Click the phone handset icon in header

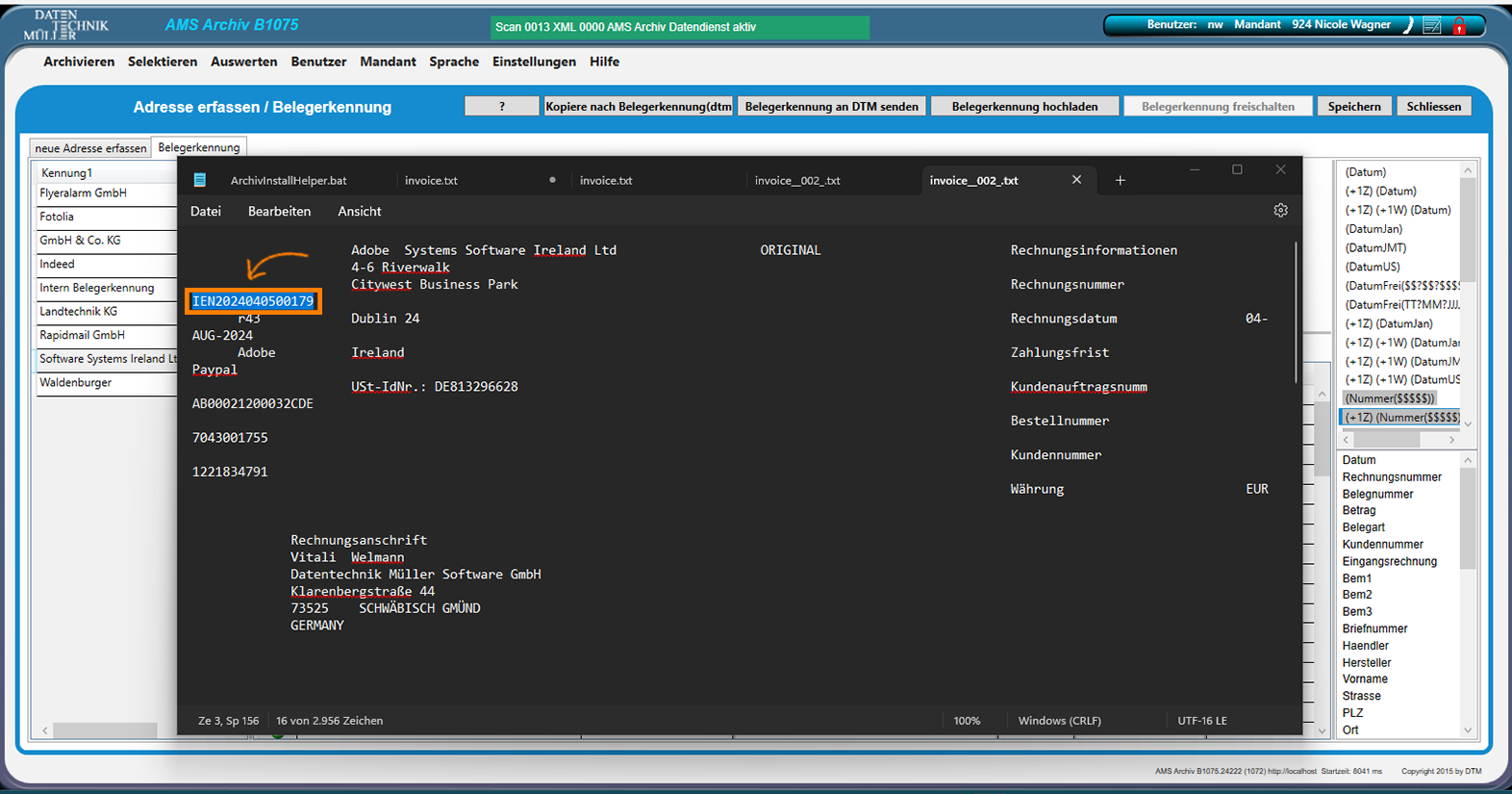click(1408, 26)
